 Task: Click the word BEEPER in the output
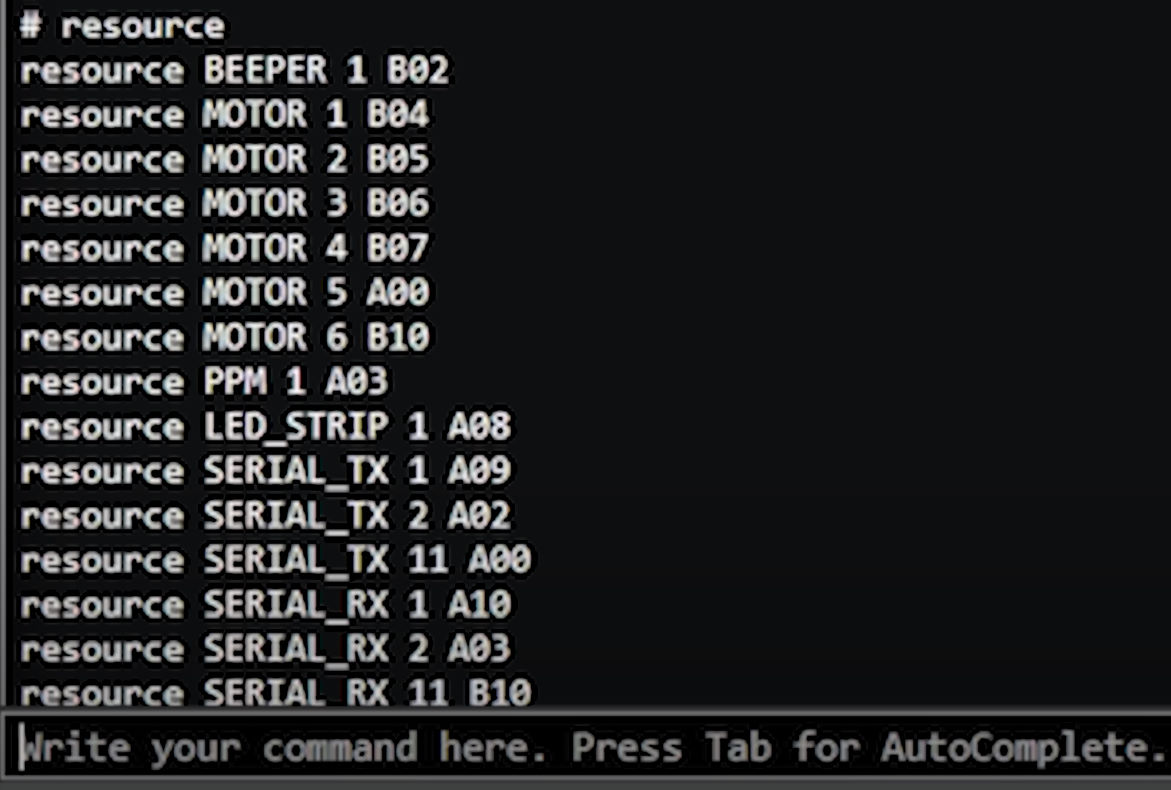(x=265, y=70)
